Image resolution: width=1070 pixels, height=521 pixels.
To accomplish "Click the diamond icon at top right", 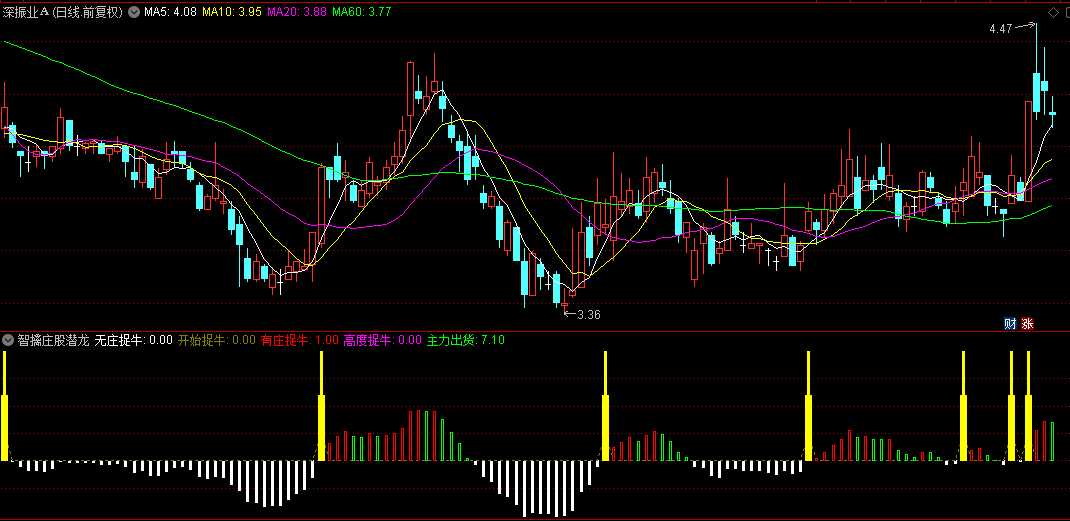I will tap(1052, 12).
